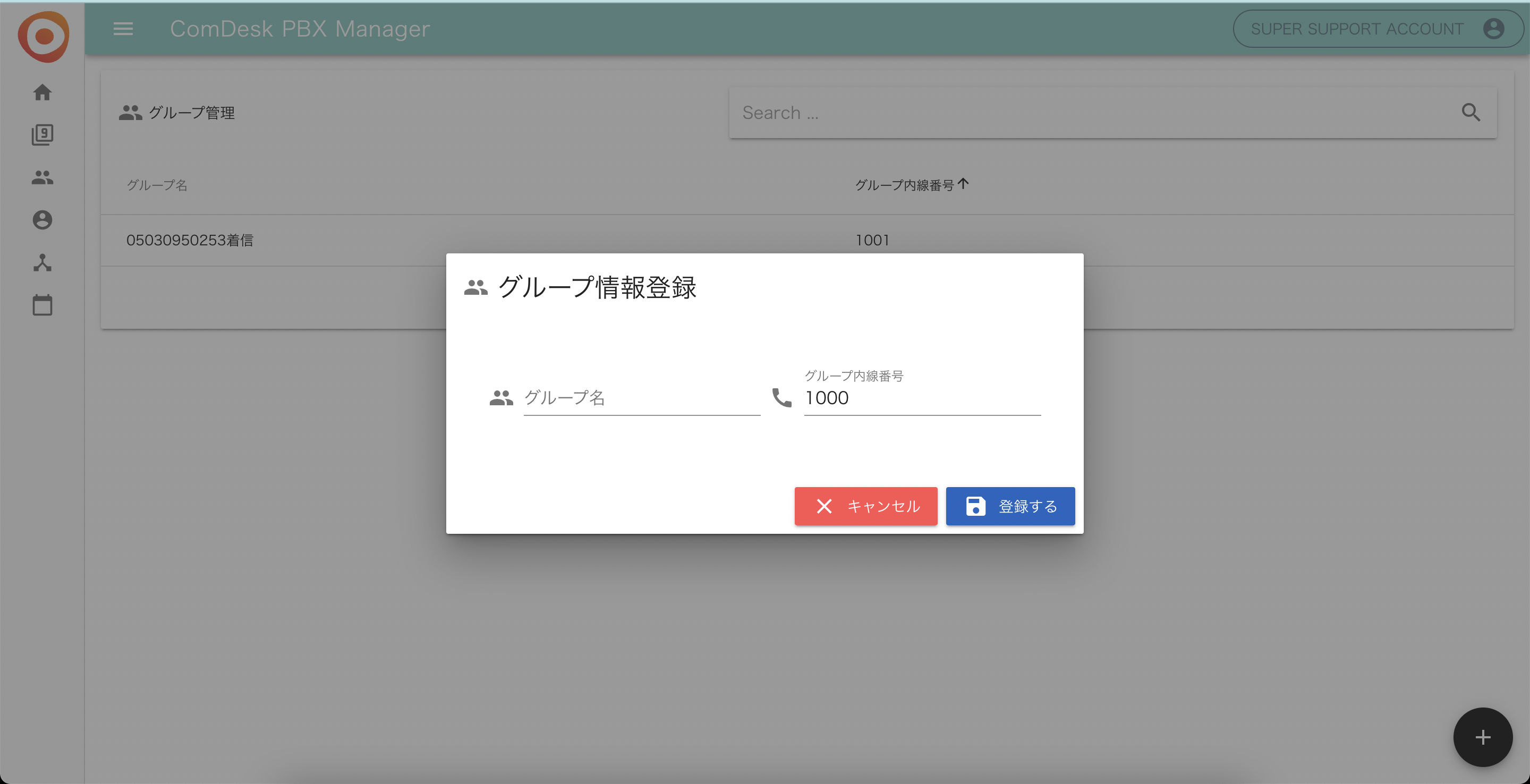Open the user account section in sidebar
Image resolution: width=1530 pixels, height=784 pixels.
coord(42,220)
